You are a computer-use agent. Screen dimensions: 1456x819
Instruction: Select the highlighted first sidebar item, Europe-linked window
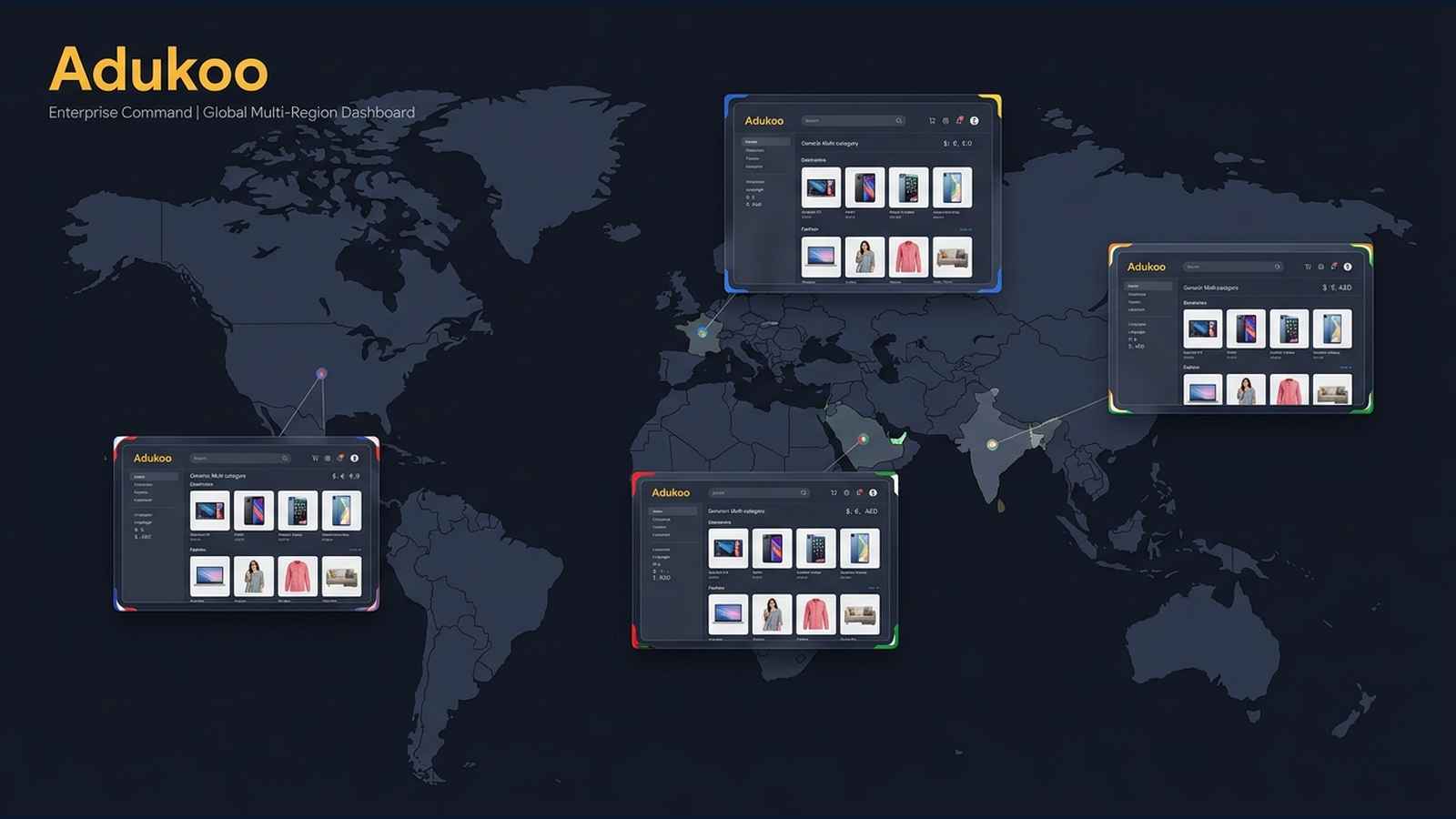765,142
